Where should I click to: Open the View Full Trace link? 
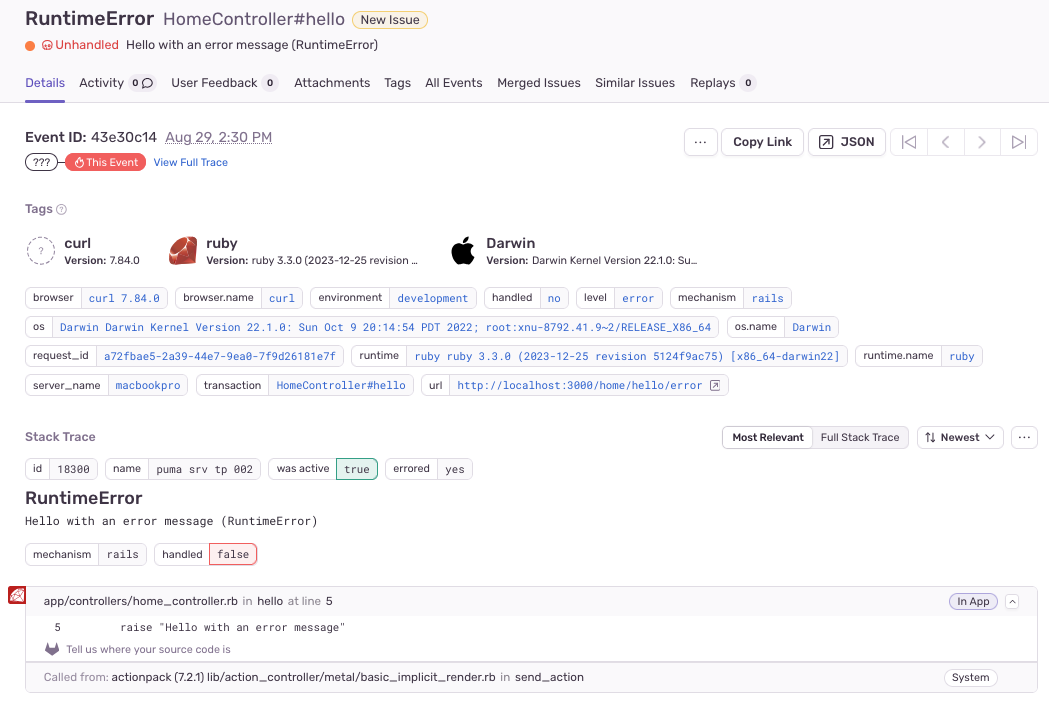point(190,162)
